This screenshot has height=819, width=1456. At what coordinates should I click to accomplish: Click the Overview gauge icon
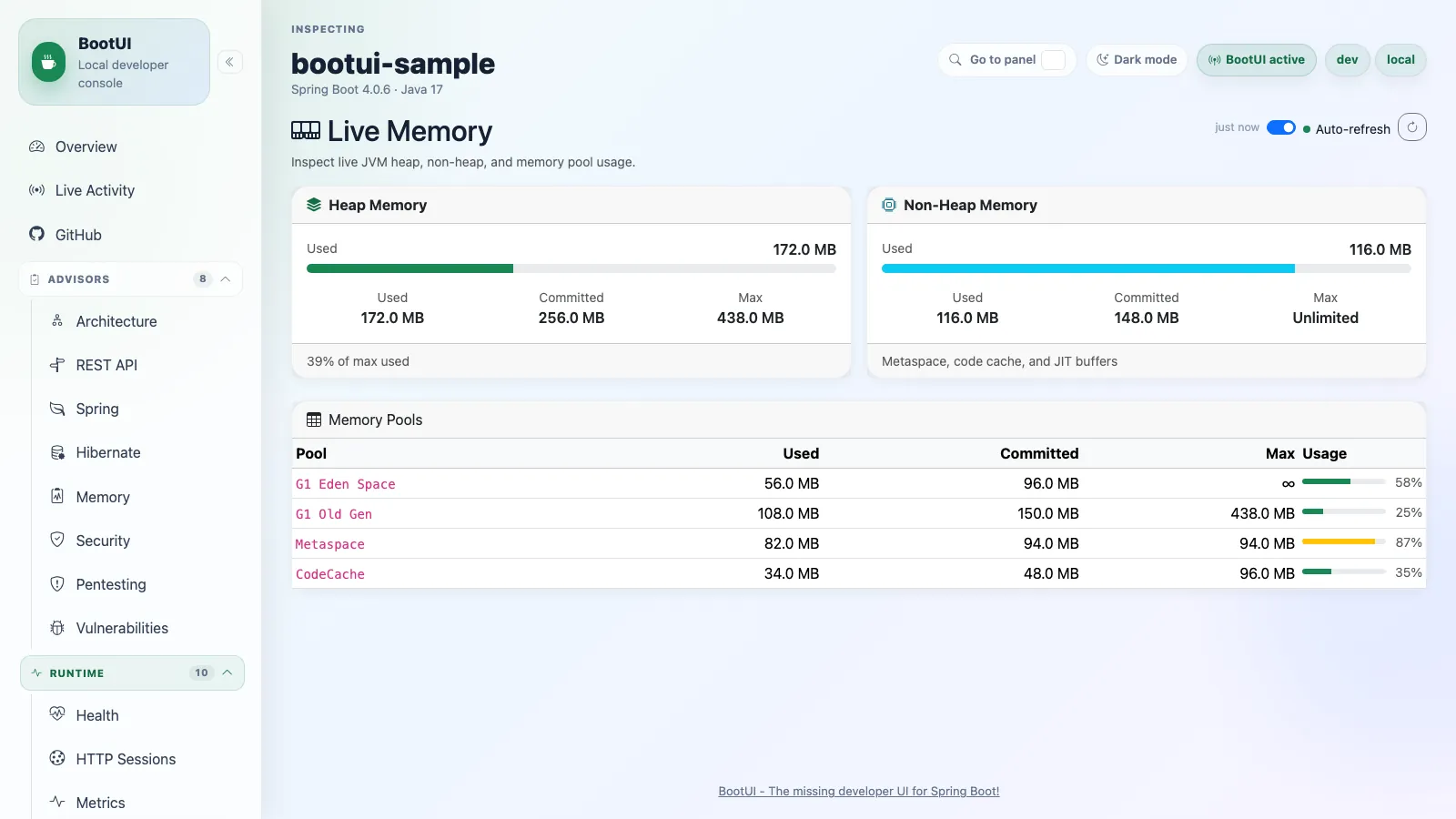tap(36, 147)
